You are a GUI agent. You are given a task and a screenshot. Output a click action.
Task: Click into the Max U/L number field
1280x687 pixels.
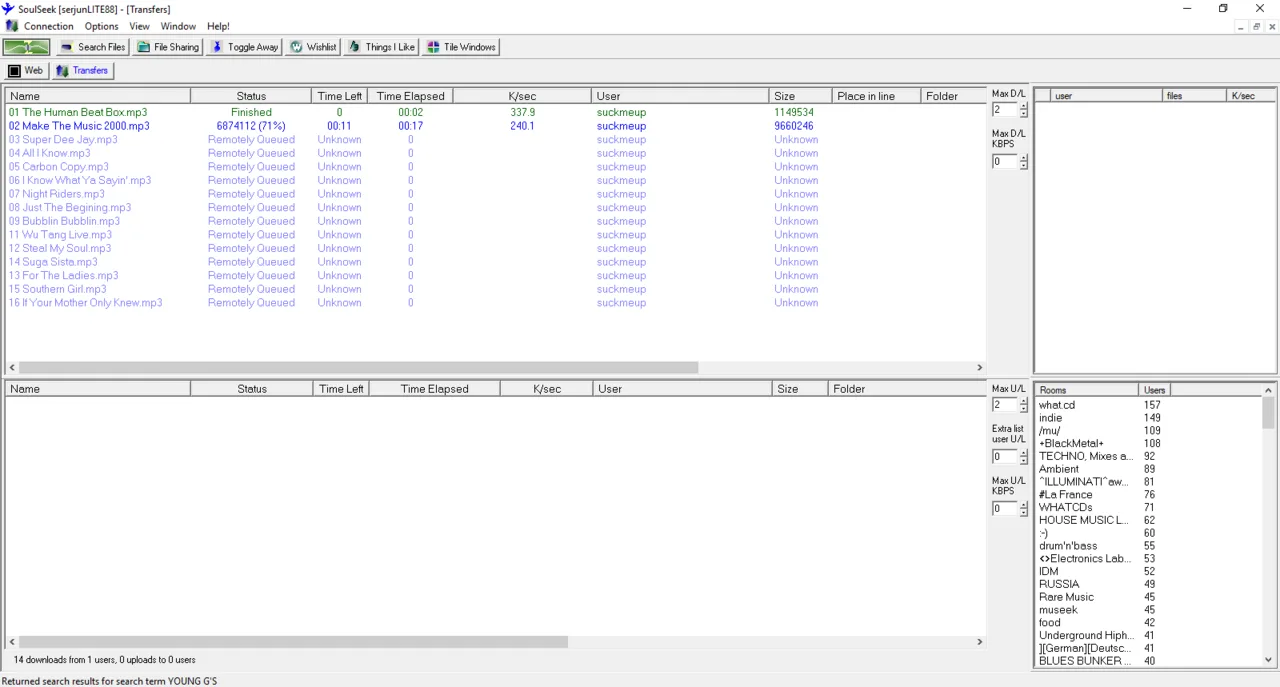(1005, 405)
